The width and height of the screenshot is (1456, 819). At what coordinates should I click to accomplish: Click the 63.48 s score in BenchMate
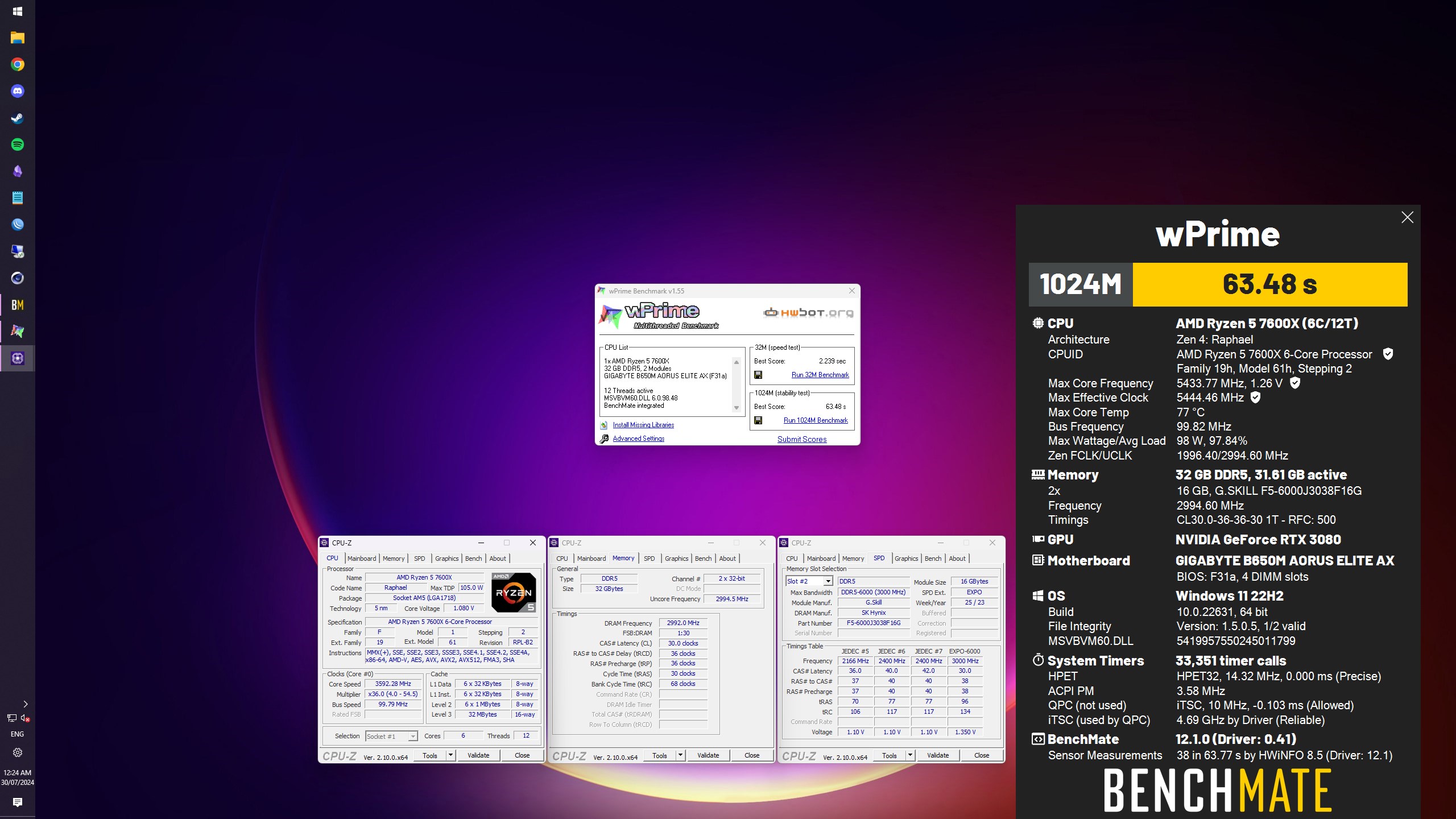click(1270, 284)
